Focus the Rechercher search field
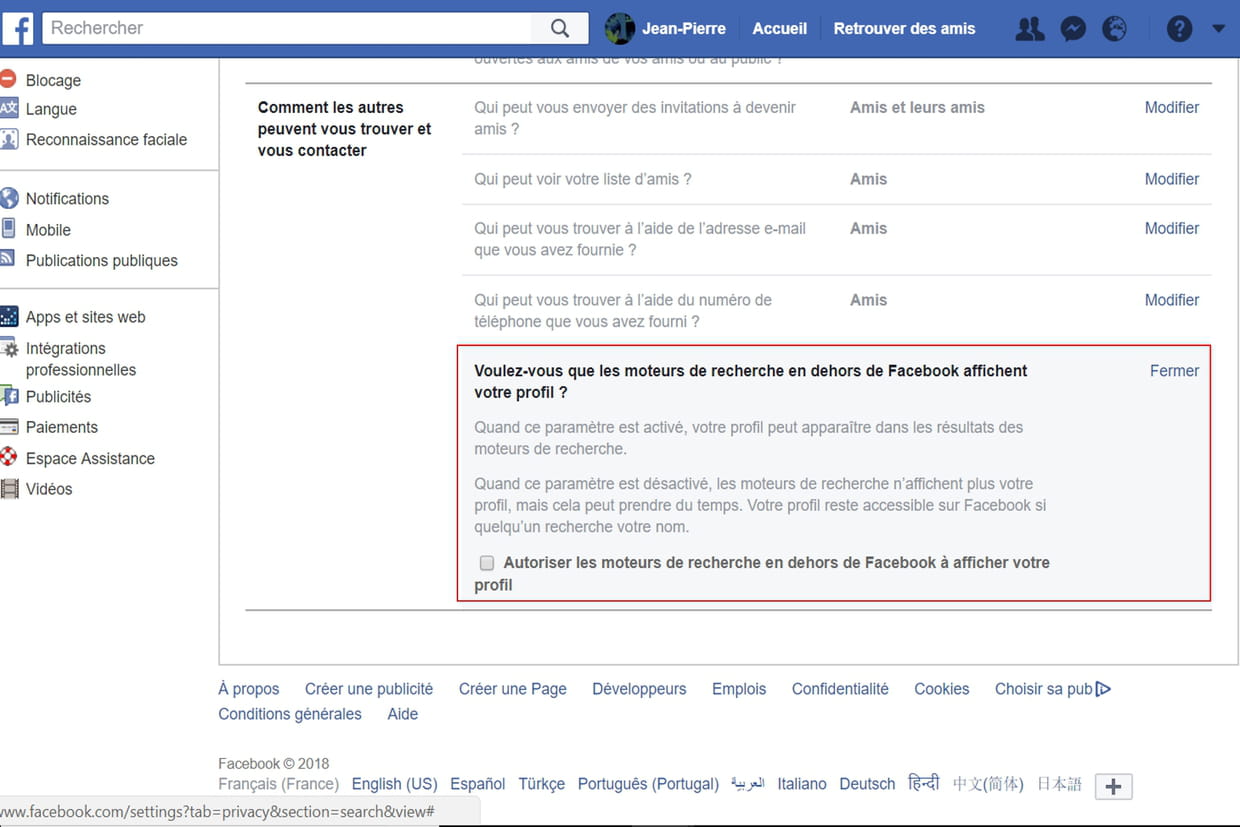Image resolution: width=1240 pixels, height=827 pixels. tap(288, 28)
